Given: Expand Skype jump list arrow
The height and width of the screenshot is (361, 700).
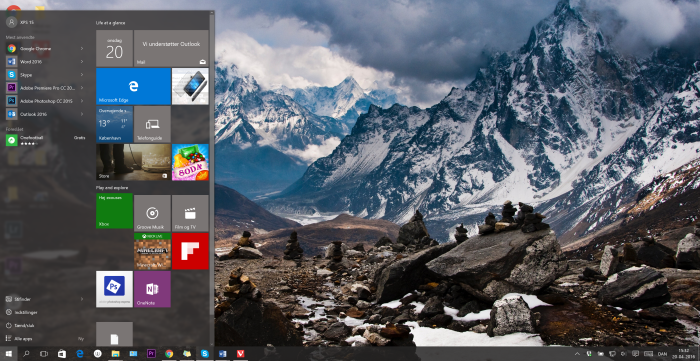Looking at the screenshot, I should (x=82, y=75).
